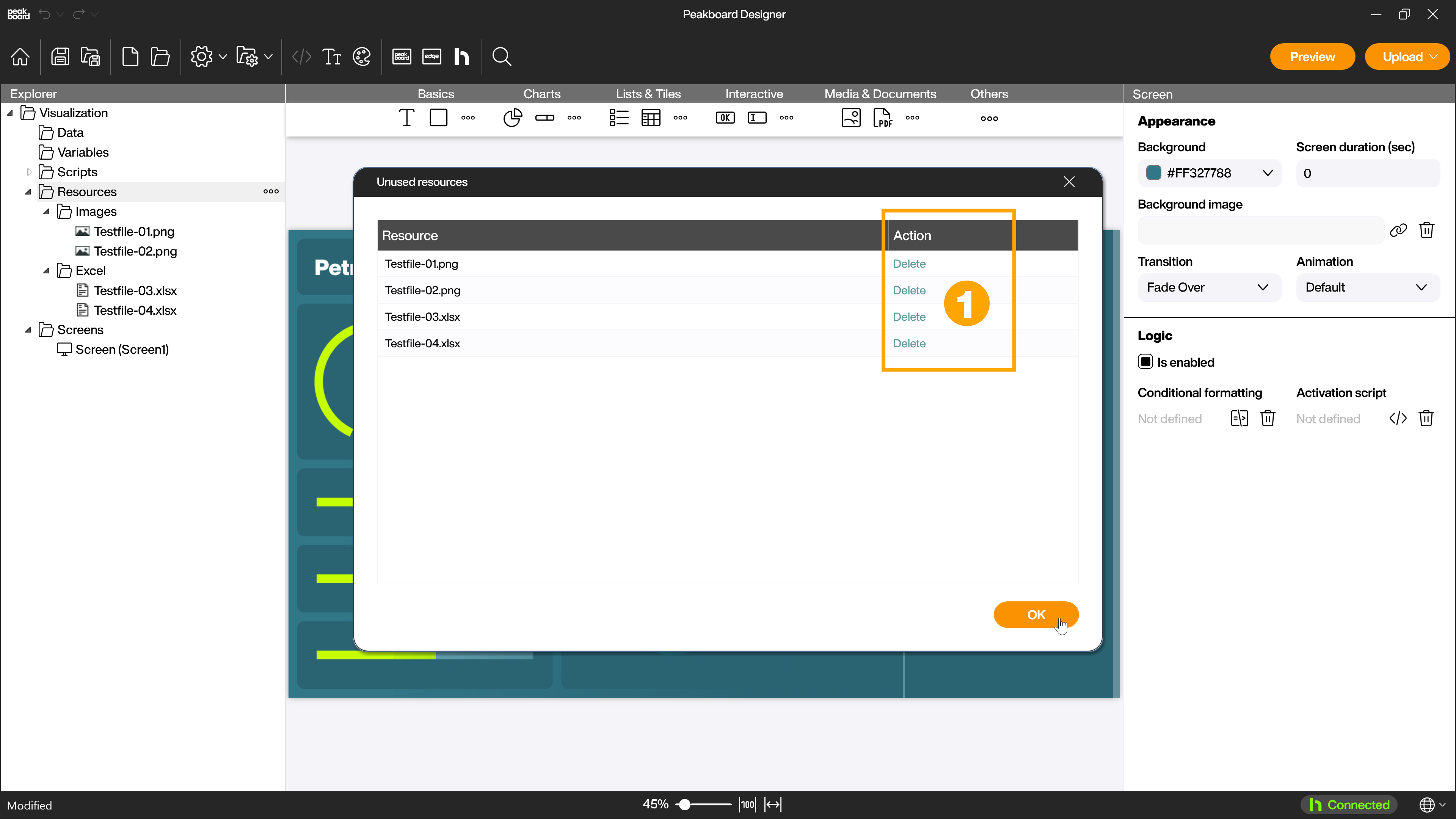Select Testfile-03.xlsx in Explorer
Image resolution: width=1456 pixels, height=819 pixels.
pyautogui.click(x=135, y=290)
